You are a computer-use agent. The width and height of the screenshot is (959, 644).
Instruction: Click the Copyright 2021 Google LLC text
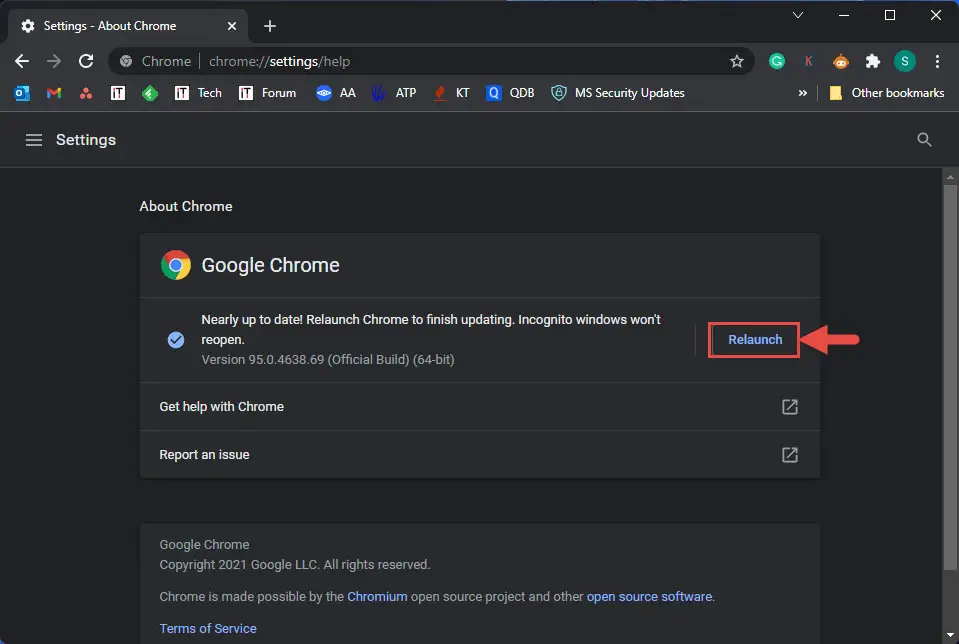pyautogui.click(x=295, y=564)
